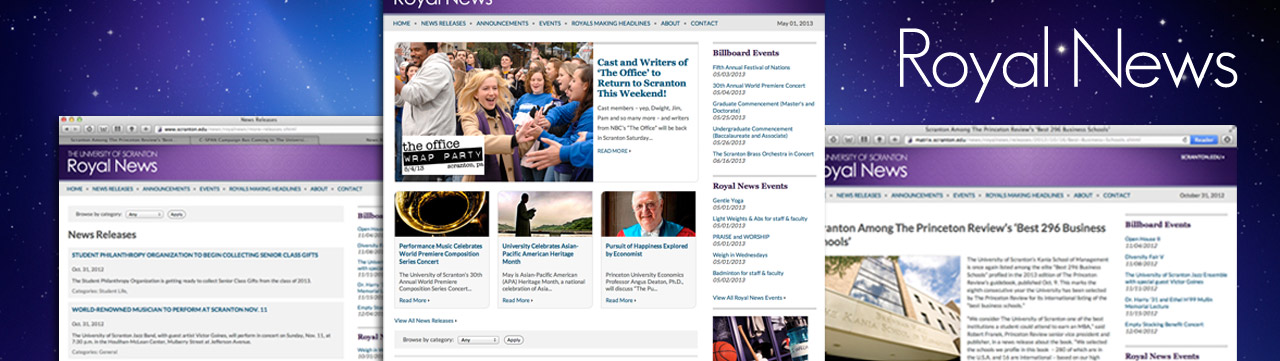Open Badminton for staff & faculty event
1280x361 pixels.
pos(748,272)
